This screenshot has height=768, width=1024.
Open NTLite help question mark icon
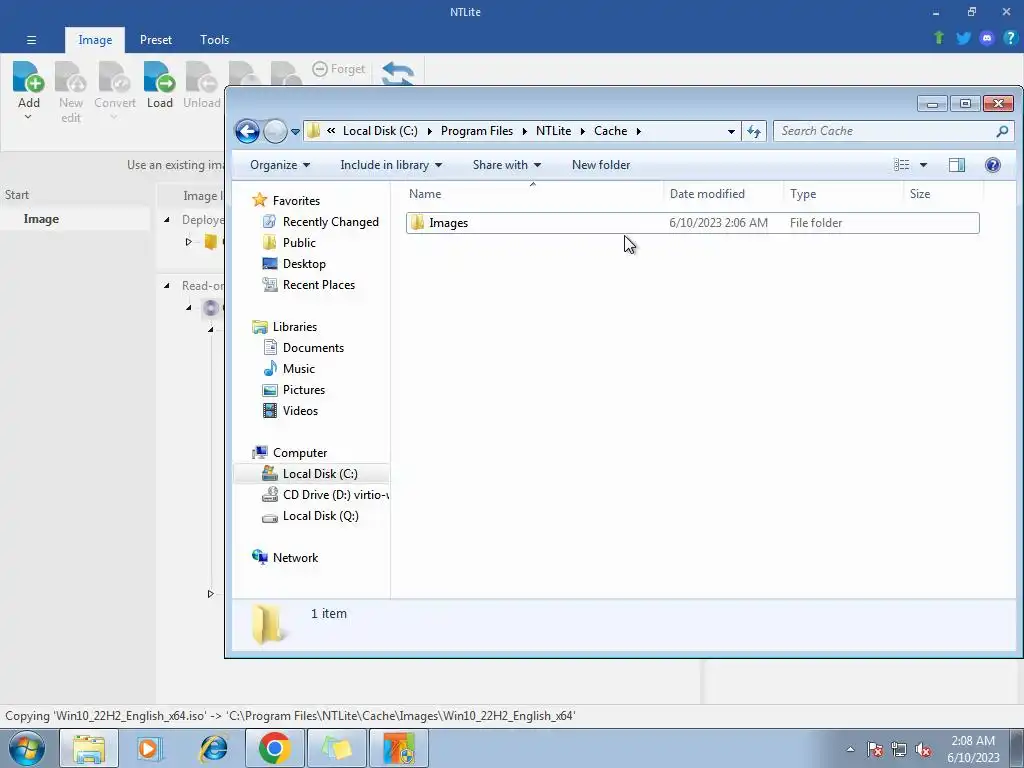[1010, 38]
